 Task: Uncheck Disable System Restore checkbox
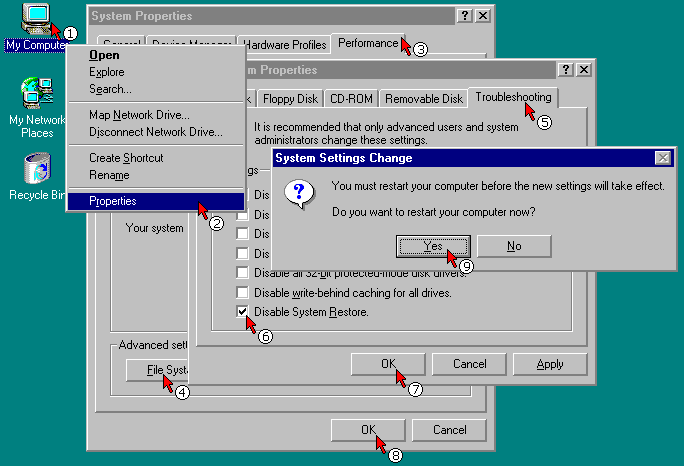click(x=242, y=312)
